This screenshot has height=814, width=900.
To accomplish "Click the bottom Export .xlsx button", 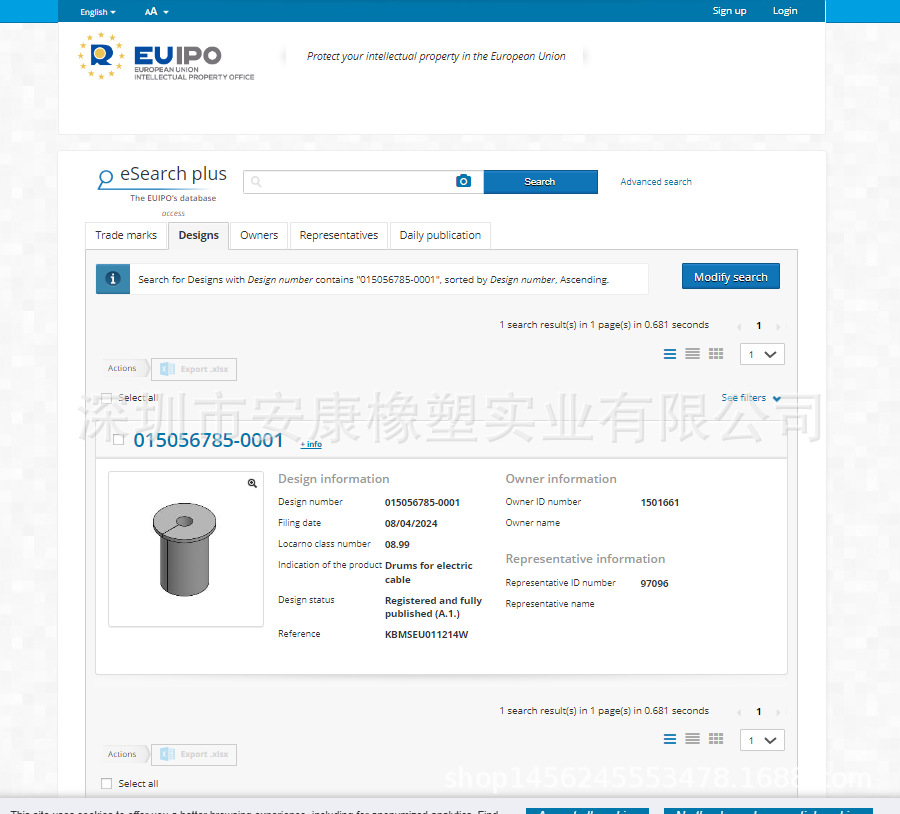I will [194, 754].
